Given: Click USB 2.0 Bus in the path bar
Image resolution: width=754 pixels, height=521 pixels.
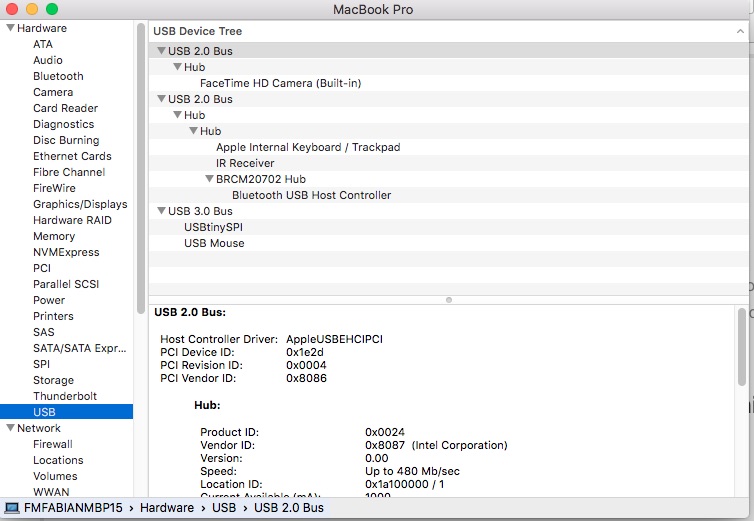Looking at the screenshot, I should tap(289, 508).
